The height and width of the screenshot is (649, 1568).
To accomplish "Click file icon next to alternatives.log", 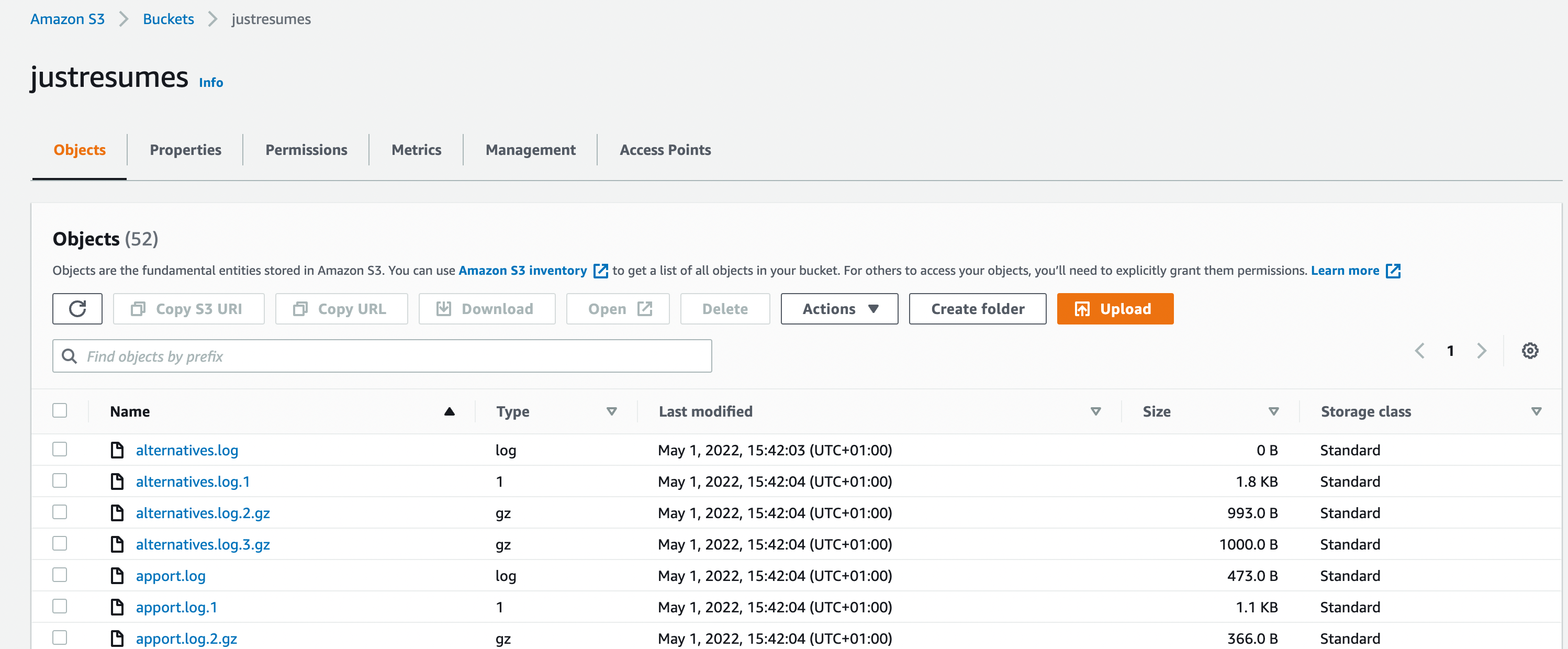I will pyautogui.click(x=117, y=450).
